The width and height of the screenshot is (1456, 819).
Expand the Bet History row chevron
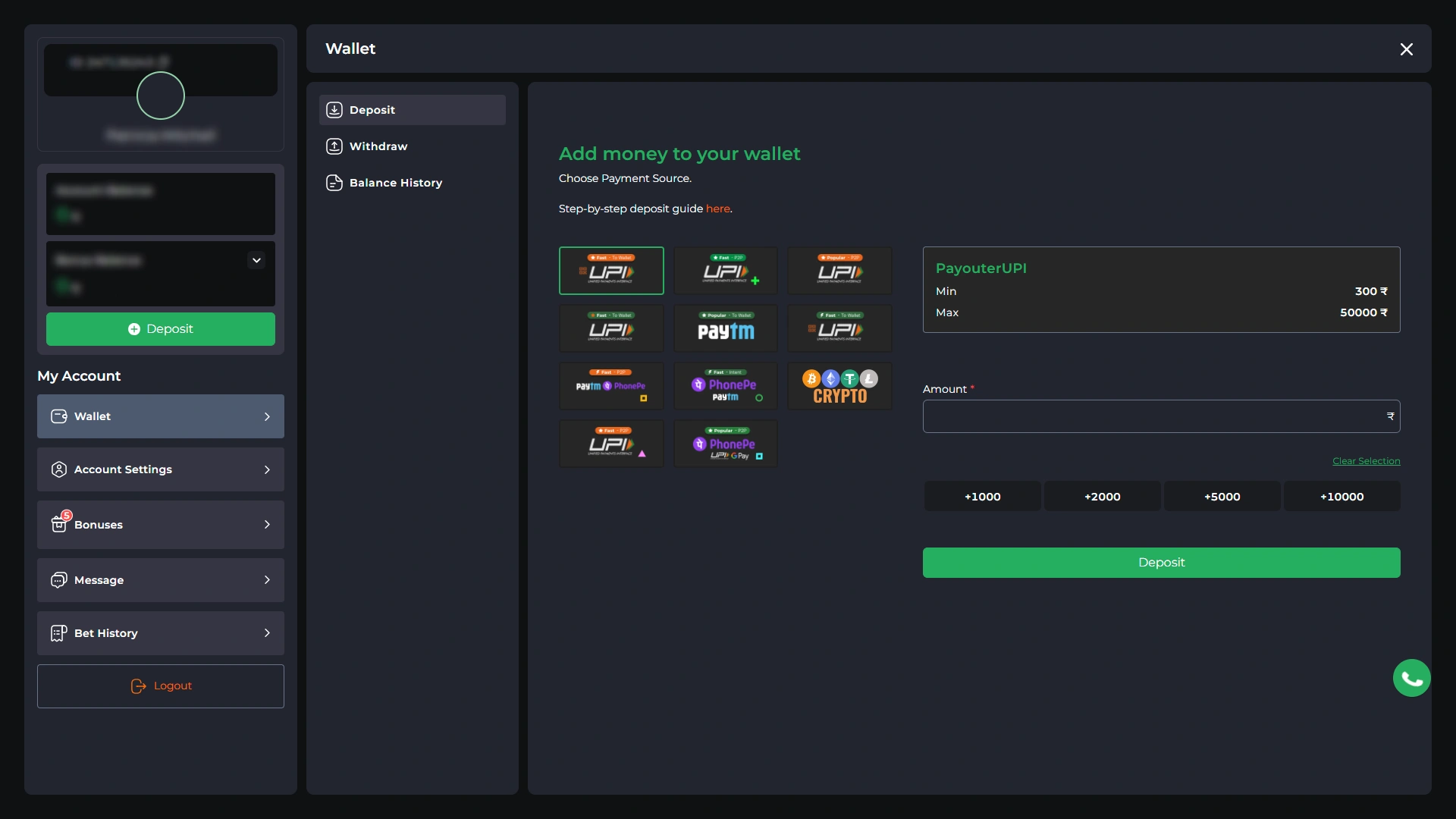267,633
